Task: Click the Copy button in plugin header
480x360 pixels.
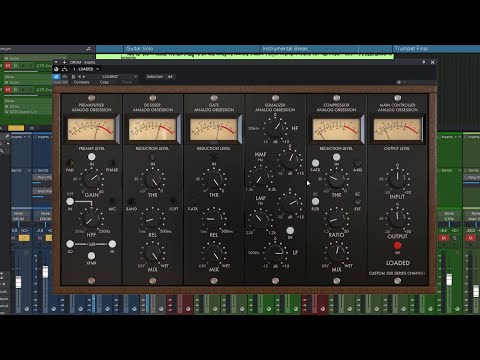Action: (x=104, y=82)
